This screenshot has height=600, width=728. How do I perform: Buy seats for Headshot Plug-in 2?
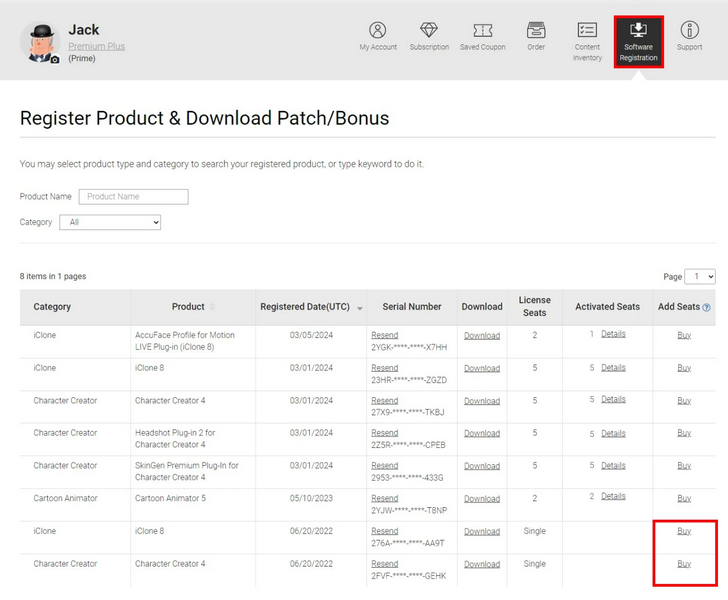684,433
